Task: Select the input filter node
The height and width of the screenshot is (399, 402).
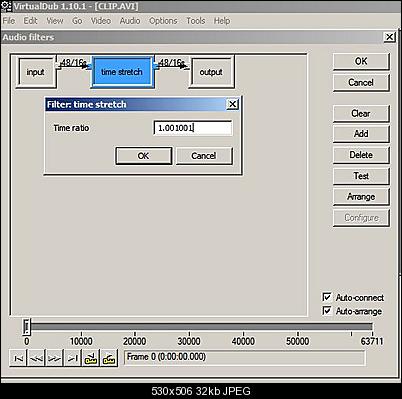Action: pyautogui.click(x=36, y=72)
